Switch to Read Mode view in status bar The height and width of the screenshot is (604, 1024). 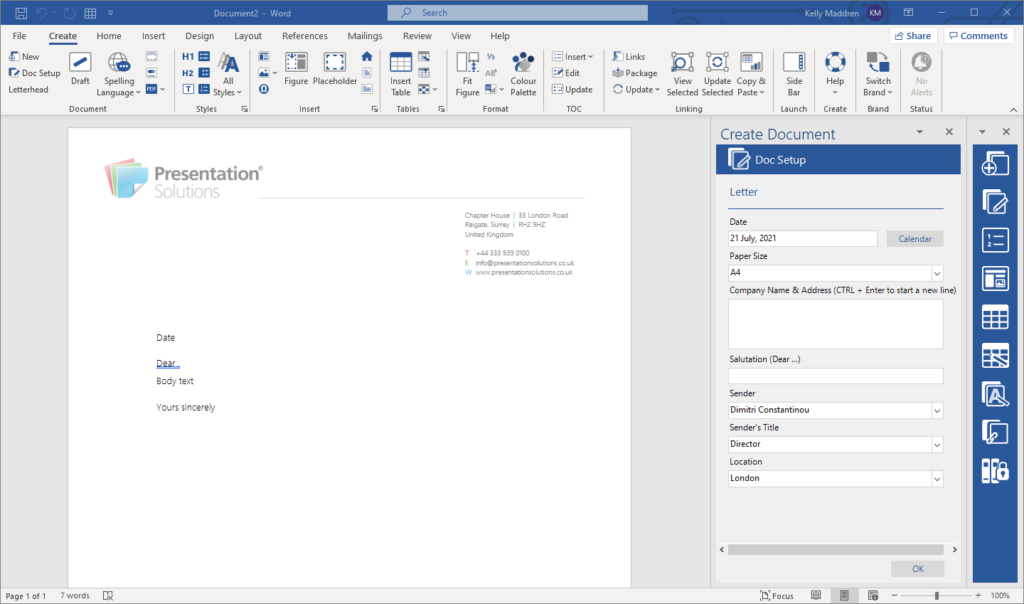pyautogui.click(x=816, y=596)
